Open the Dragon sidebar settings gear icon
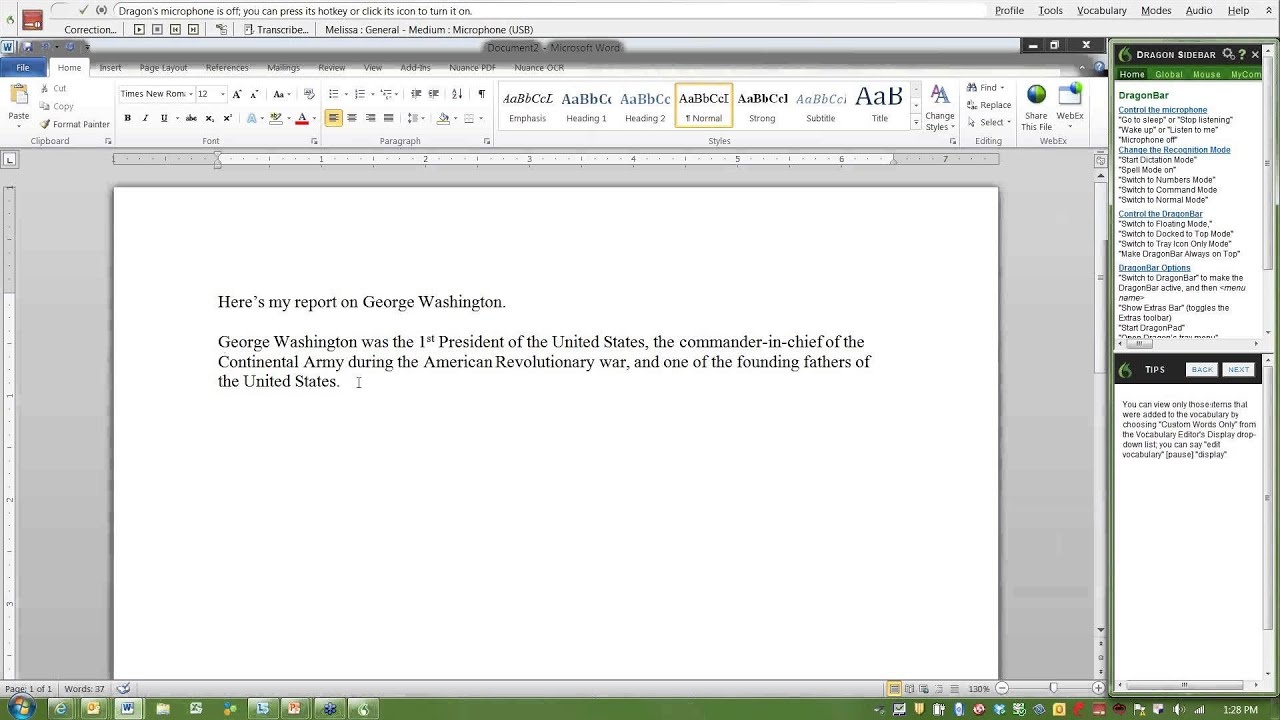This screenshot has width=1280, height=720. pyautogui.click(x=1228, y=54)
